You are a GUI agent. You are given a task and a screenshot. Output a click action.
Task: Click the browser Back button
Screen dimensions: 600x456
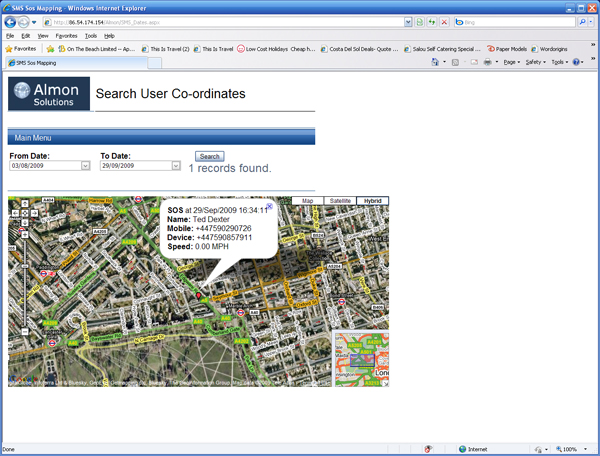[x=11, y=21]
